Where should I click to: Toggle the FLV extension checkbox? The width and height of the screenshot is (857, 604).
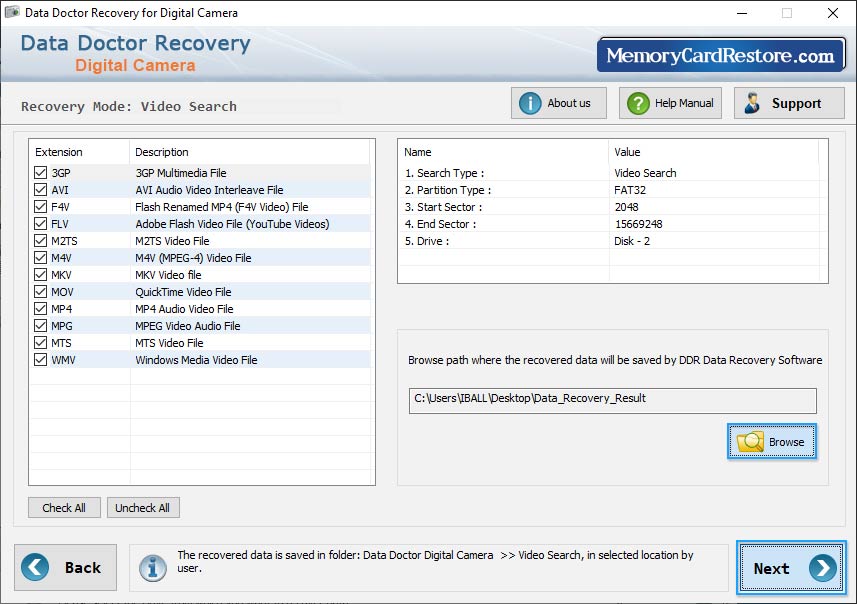(40, 224)
